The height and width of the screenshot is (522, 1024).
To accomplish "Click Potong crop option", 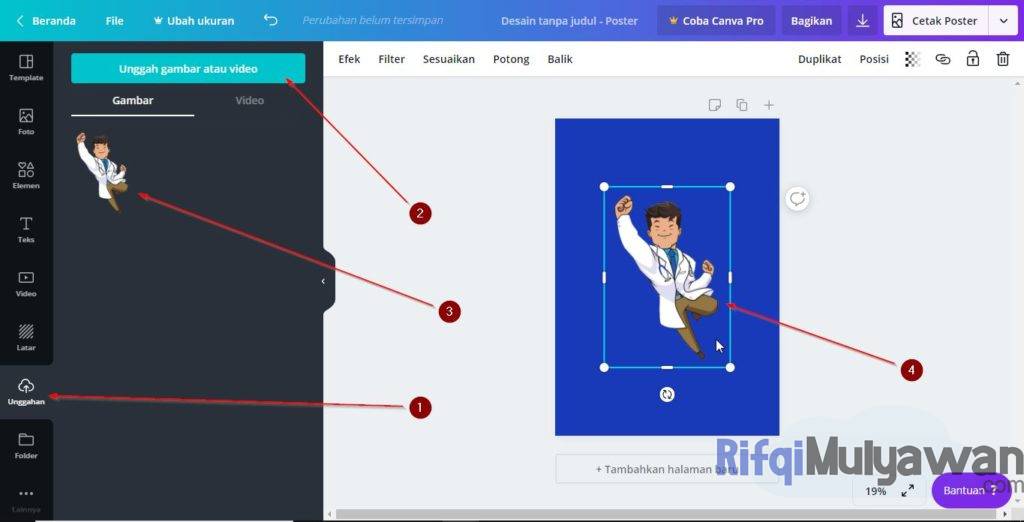I will 511,59.
